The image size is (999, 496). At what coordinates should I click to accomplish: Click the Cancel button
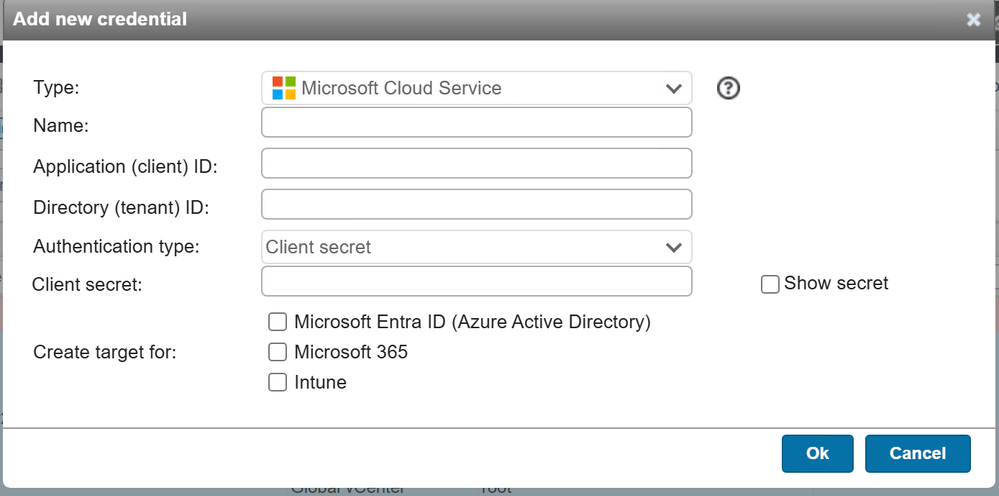(x=917, y=453)
